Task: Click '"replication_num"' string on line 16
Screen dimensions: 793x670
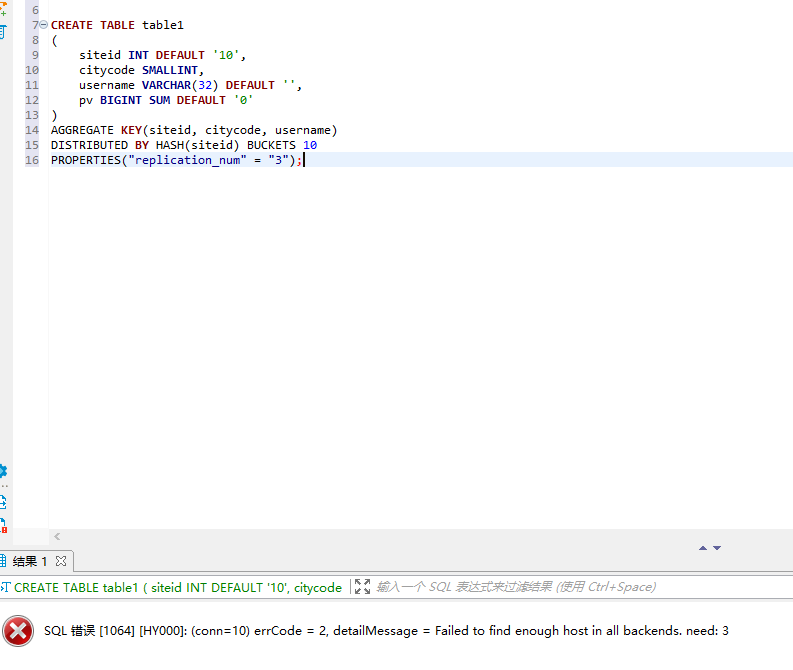Action: (x=187, y=160)
